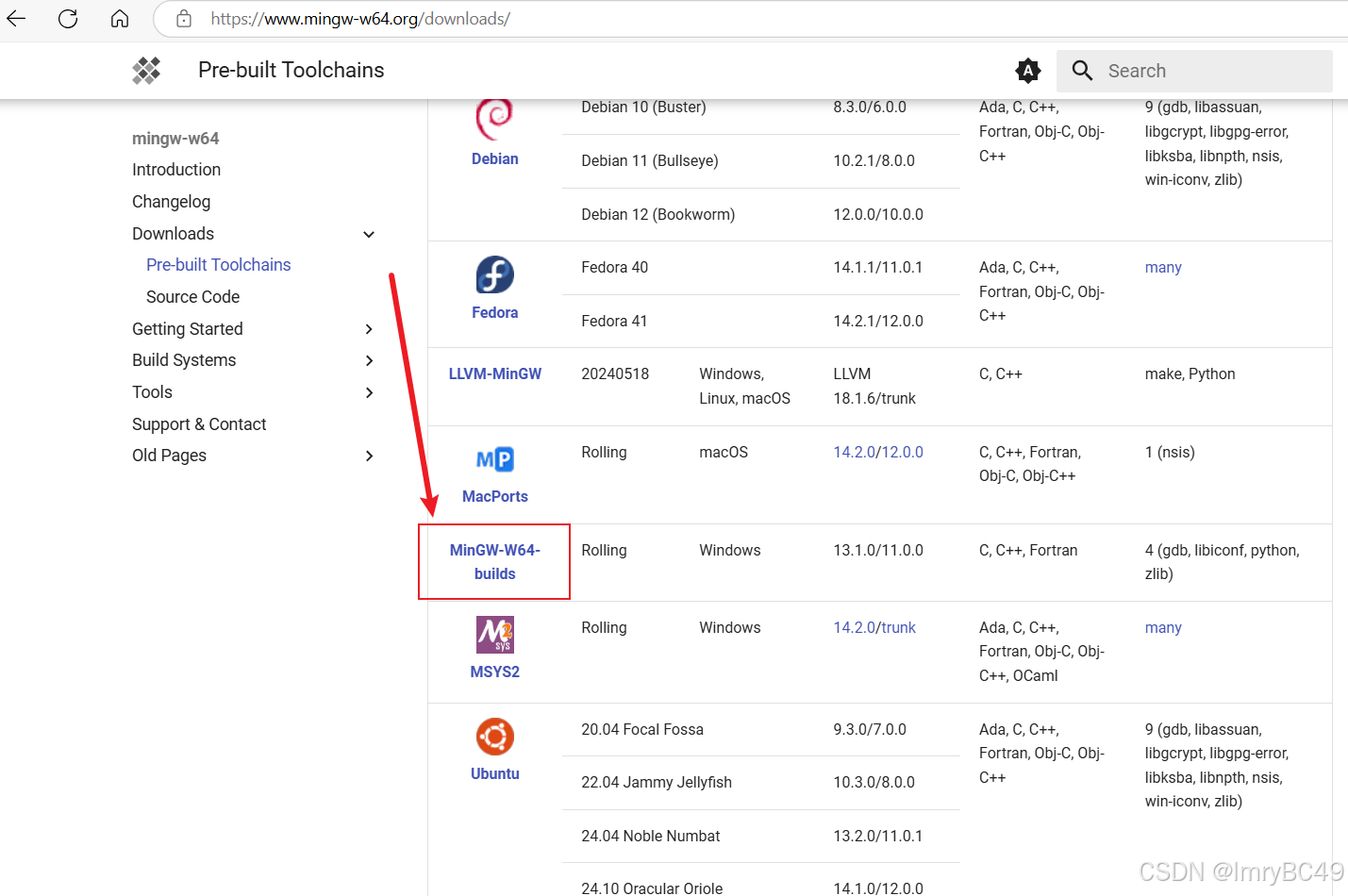Viewport: 1348px width, 896px height.
Task: Click 'Fedora 40' cell
Action: pos(615,268)
